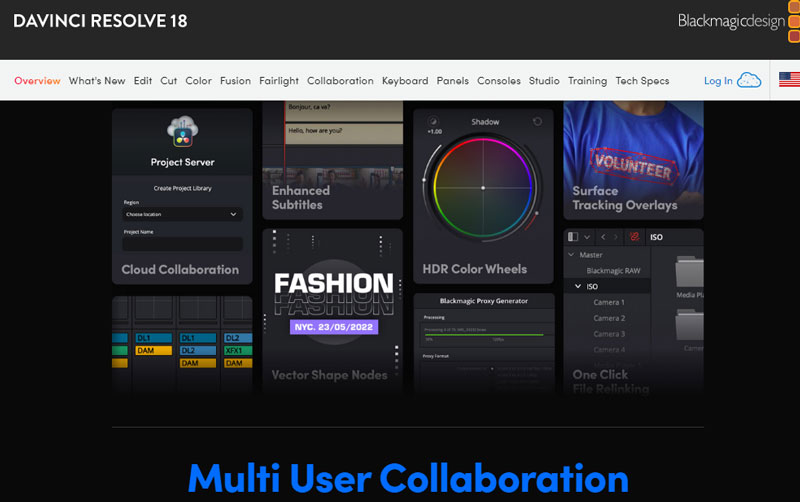Open the Consoles section
Screen dimensions: 800x502
point(498,81)
